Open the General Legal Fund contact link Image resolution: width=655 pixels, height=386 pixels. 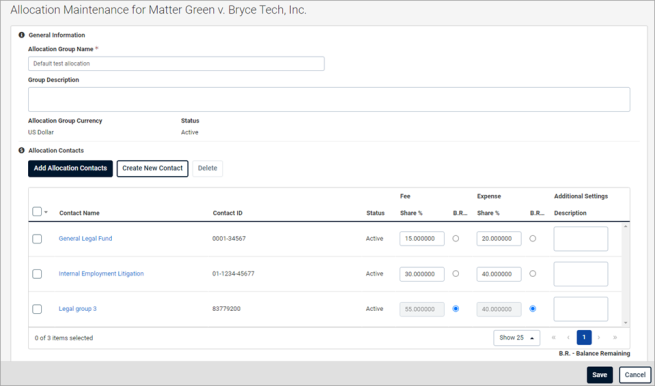click(x=85, y=239)
